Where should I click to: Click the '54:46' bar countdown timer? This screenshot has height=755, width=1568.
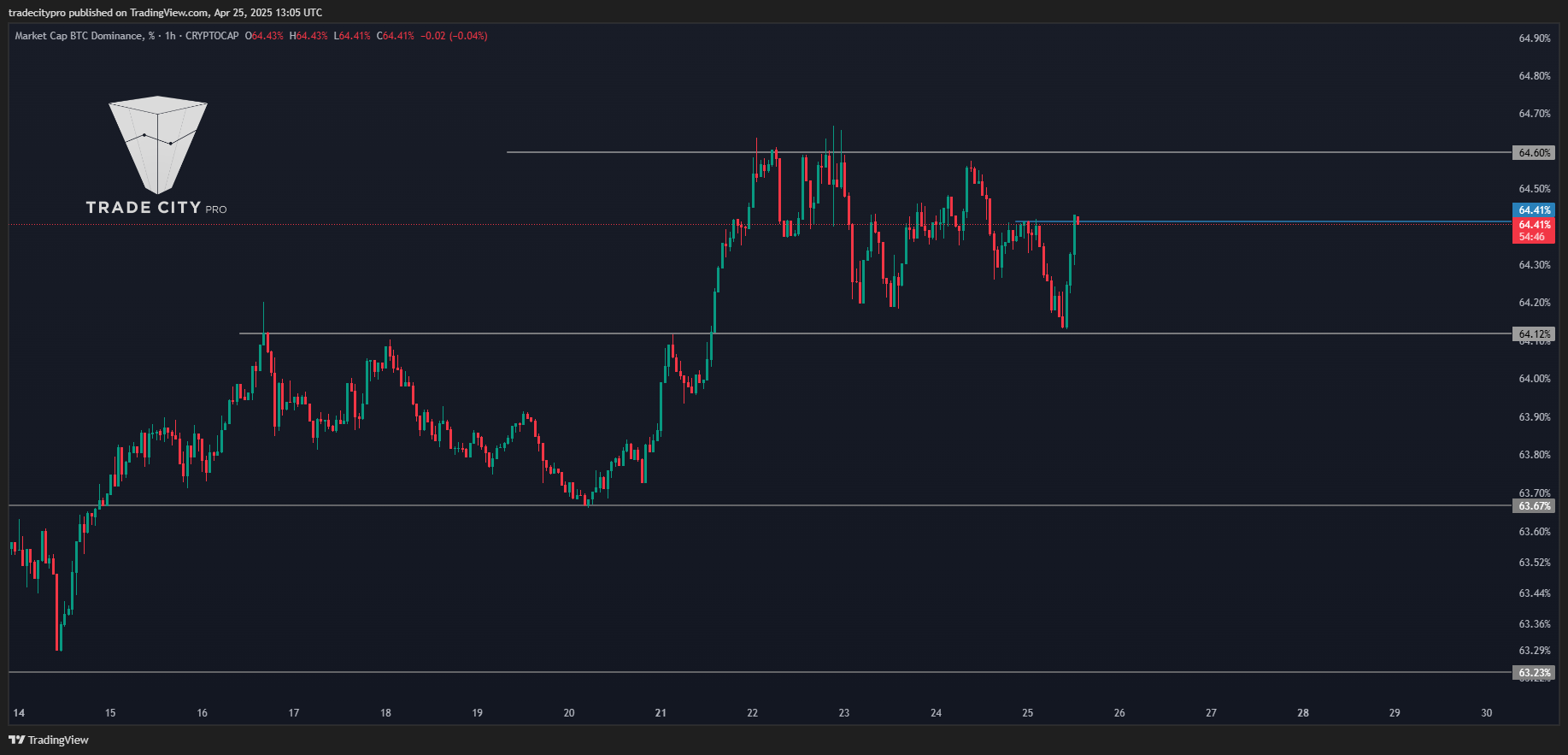coord(1534,237)
